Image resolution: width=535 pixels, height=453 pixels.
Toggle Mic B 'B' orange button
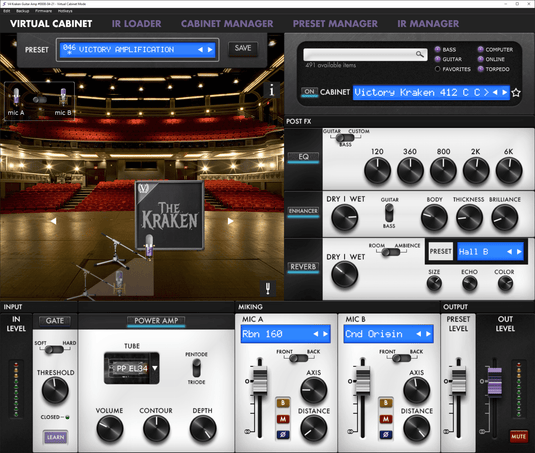click(386, 403)
